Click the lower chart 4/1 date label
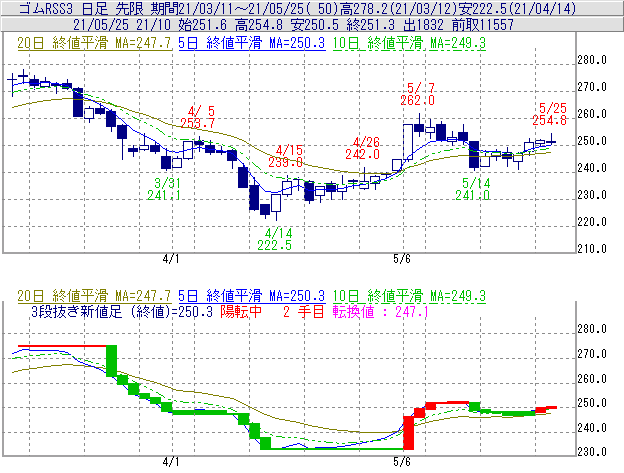 pyautogui.click(x=171, y=461)
